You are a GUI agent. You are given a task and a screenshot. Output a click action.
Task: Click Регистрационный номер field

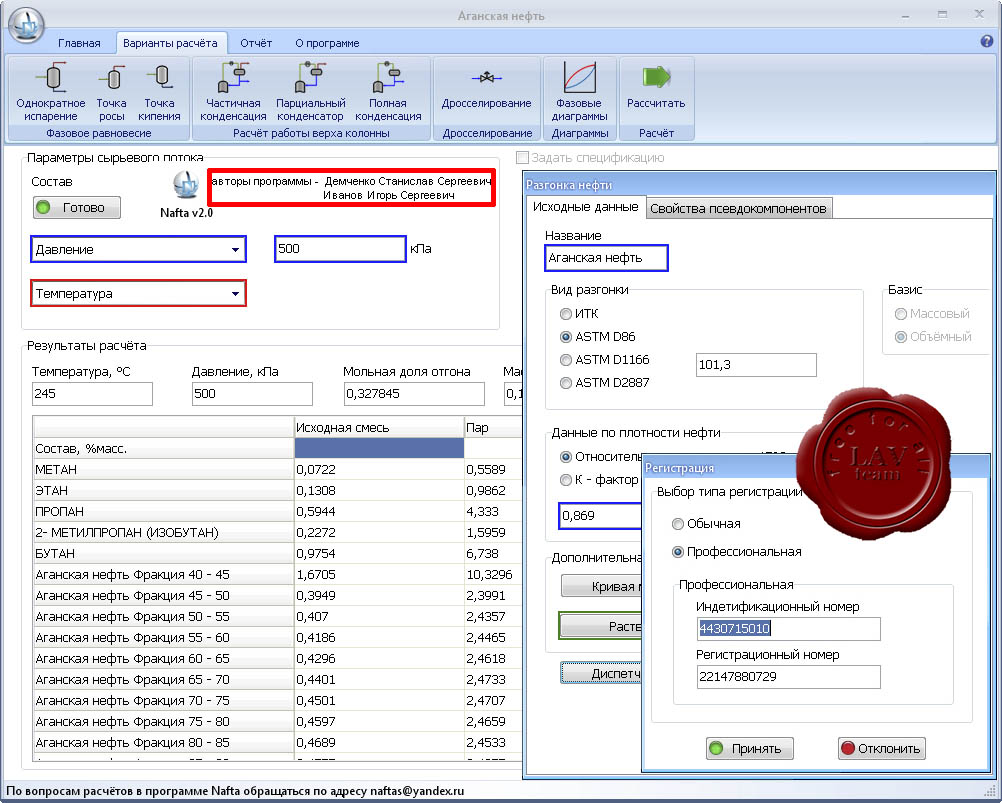click(x=789, y=677)
